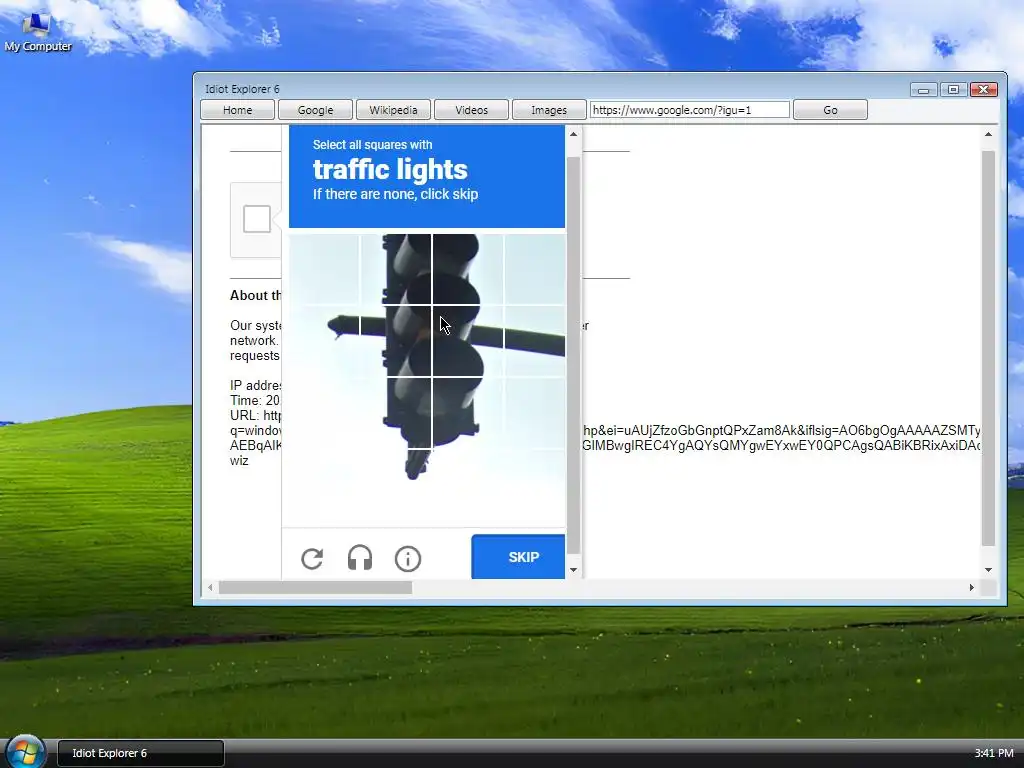Maximize the Idiot Explorer 6 window
The height and width of the screenshot is (768, 1024).
(x=953, y=89)
